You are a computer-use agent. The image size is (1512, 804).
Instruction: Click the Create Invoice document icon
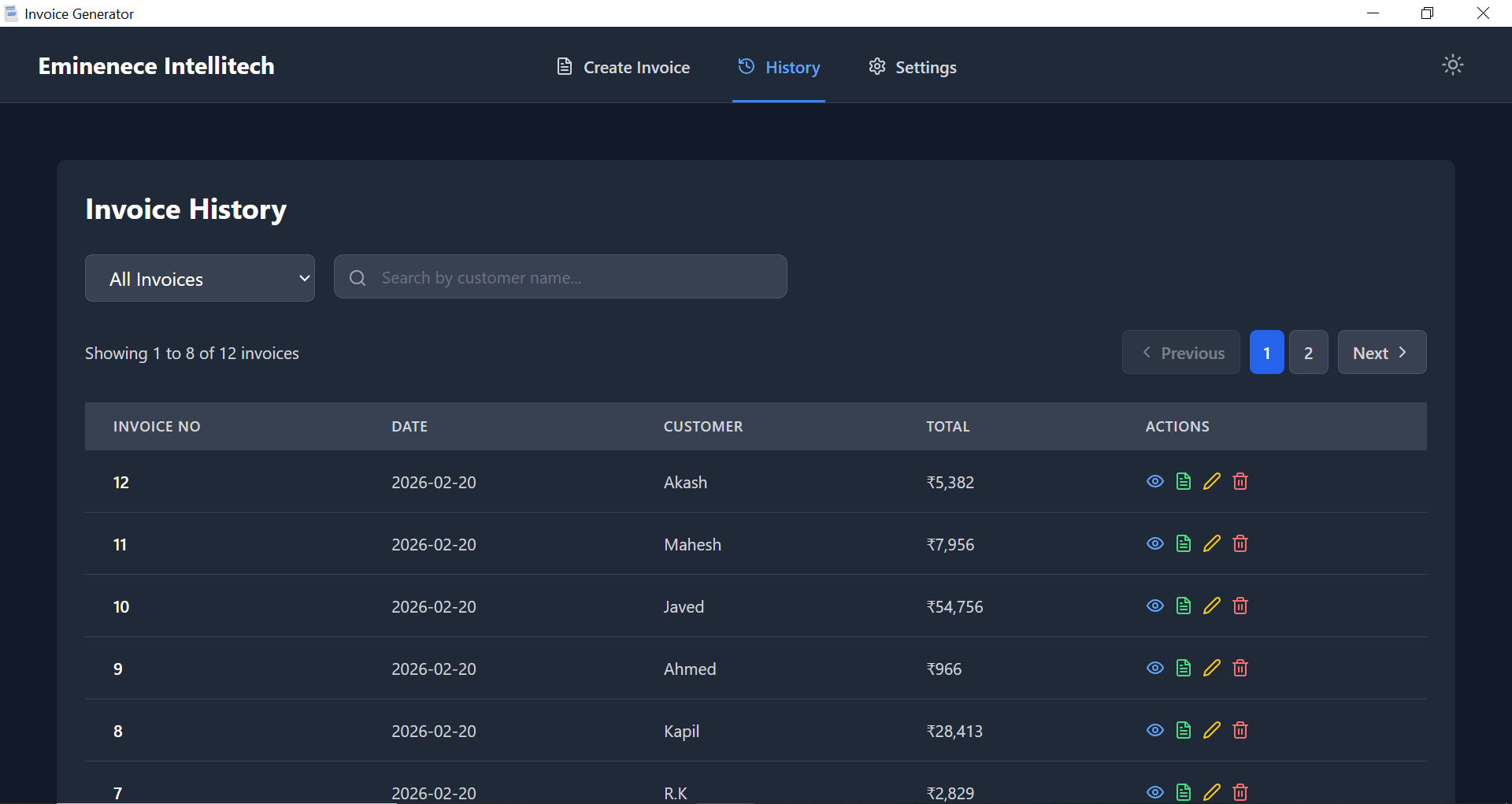point(565,67)
